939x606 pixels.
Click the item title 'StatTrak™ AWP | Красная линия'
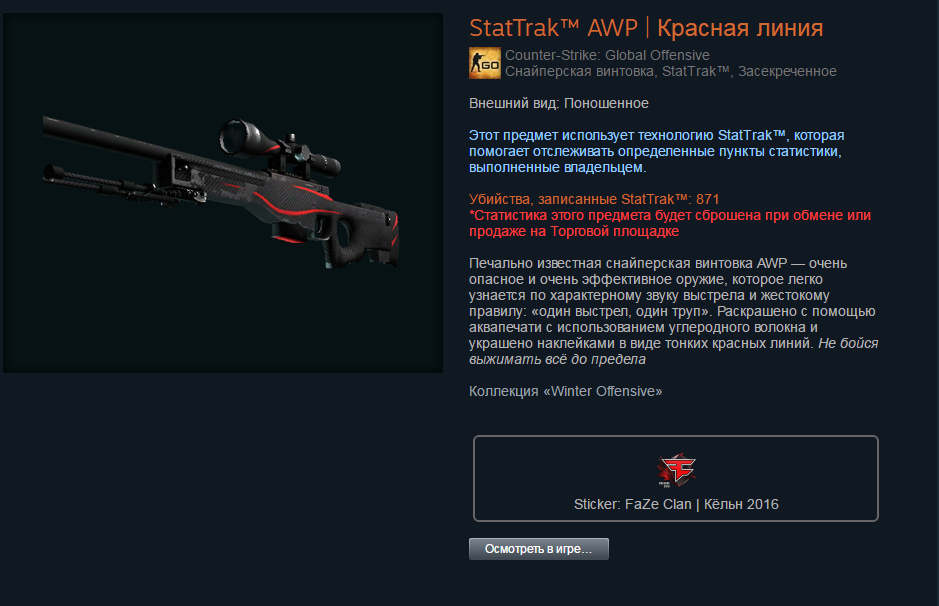646,28
